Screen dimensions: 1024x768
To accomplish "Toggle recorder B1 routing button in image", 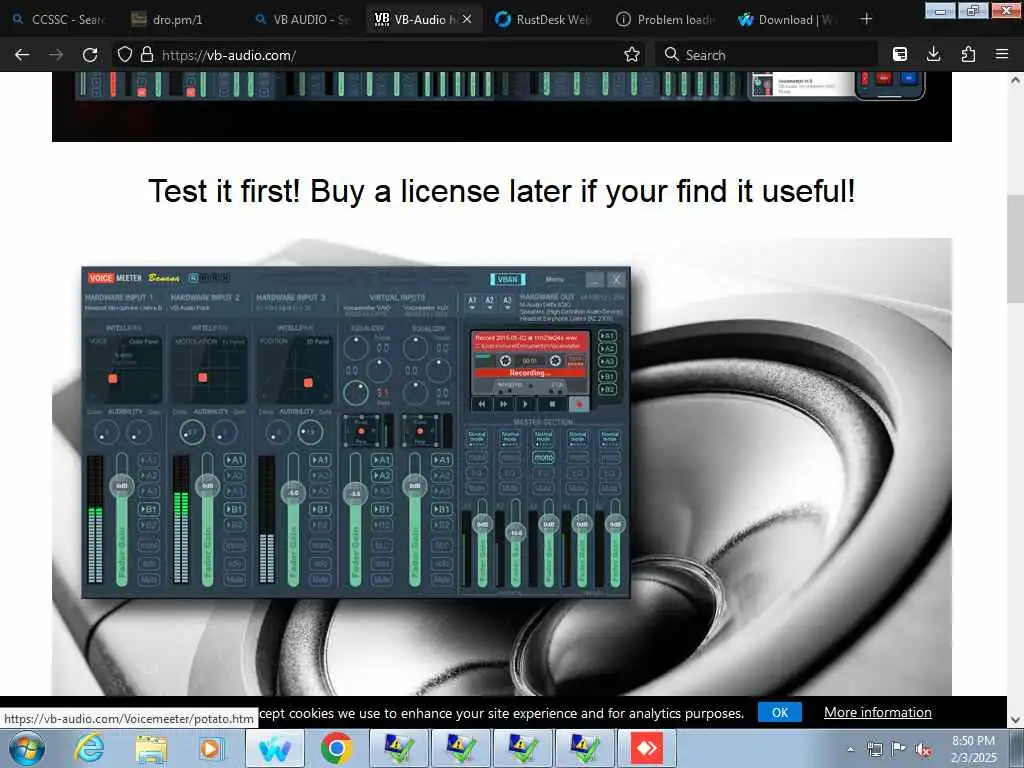I will pyautogui.click(x=607, y=377).
